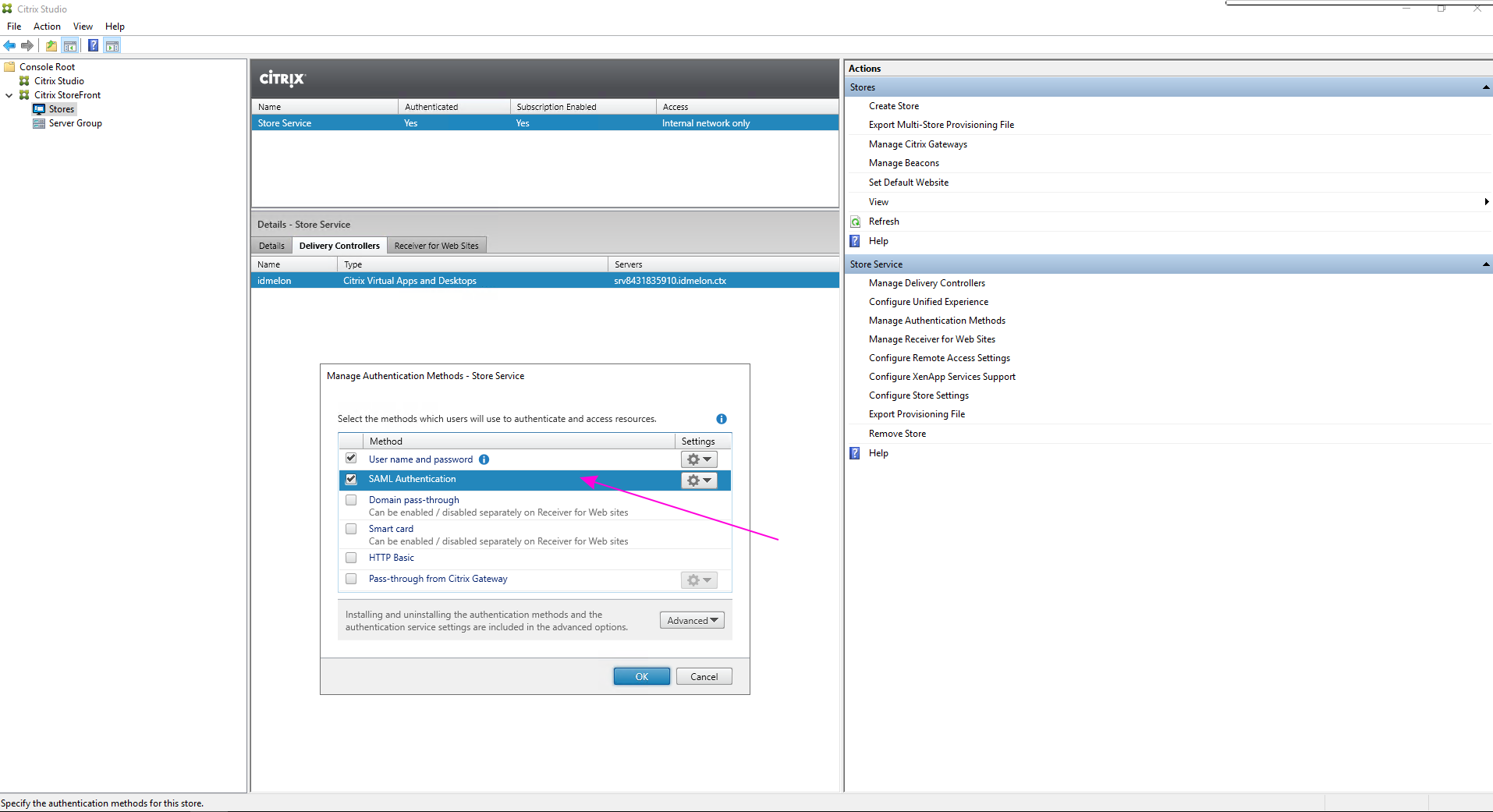Click Export Provisioning File action
This screenshot has width=1493, height=812.
point(917,414)
